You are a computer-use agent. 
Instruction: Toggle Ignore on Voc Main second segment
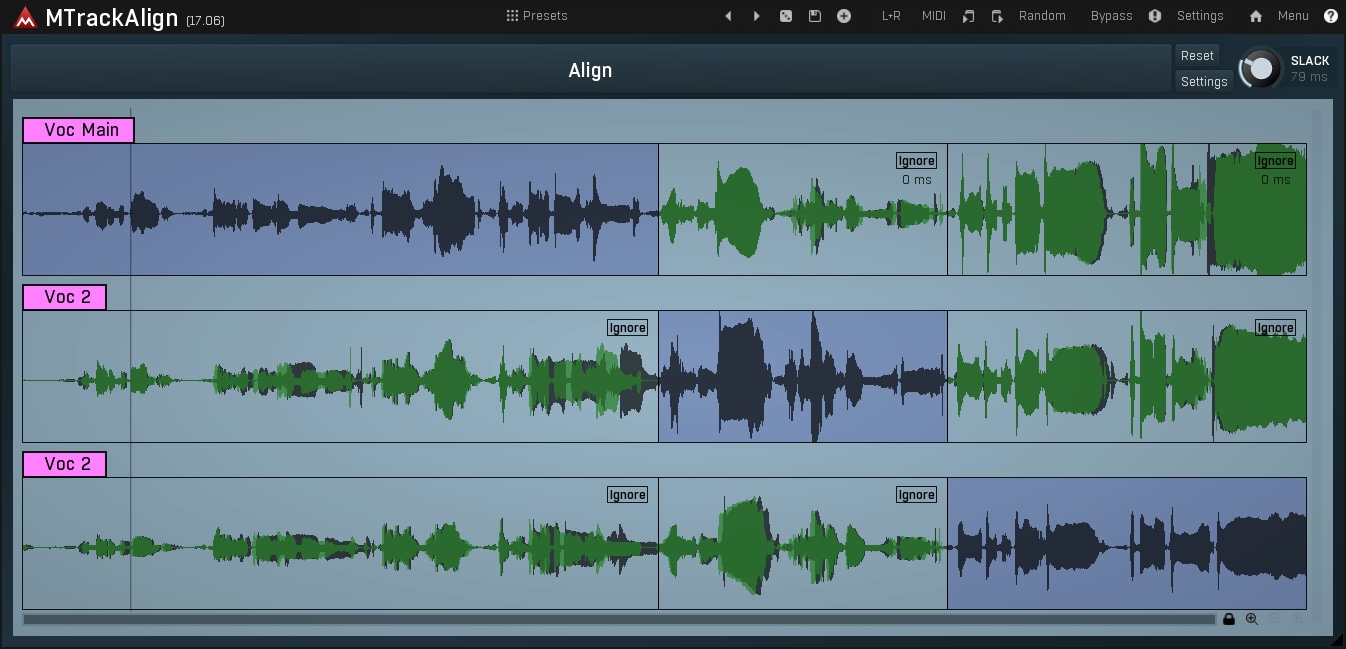[x=916, y=161]
